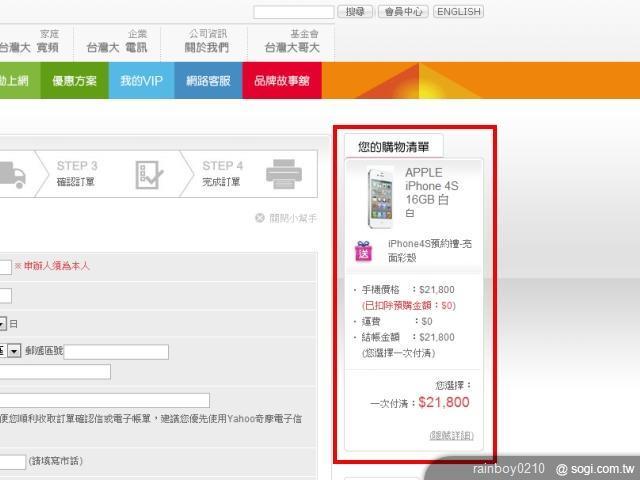This screenshot has height=480, width=640.
Task: Open the 您的購物清單 tab
Action: pos(393,146)
